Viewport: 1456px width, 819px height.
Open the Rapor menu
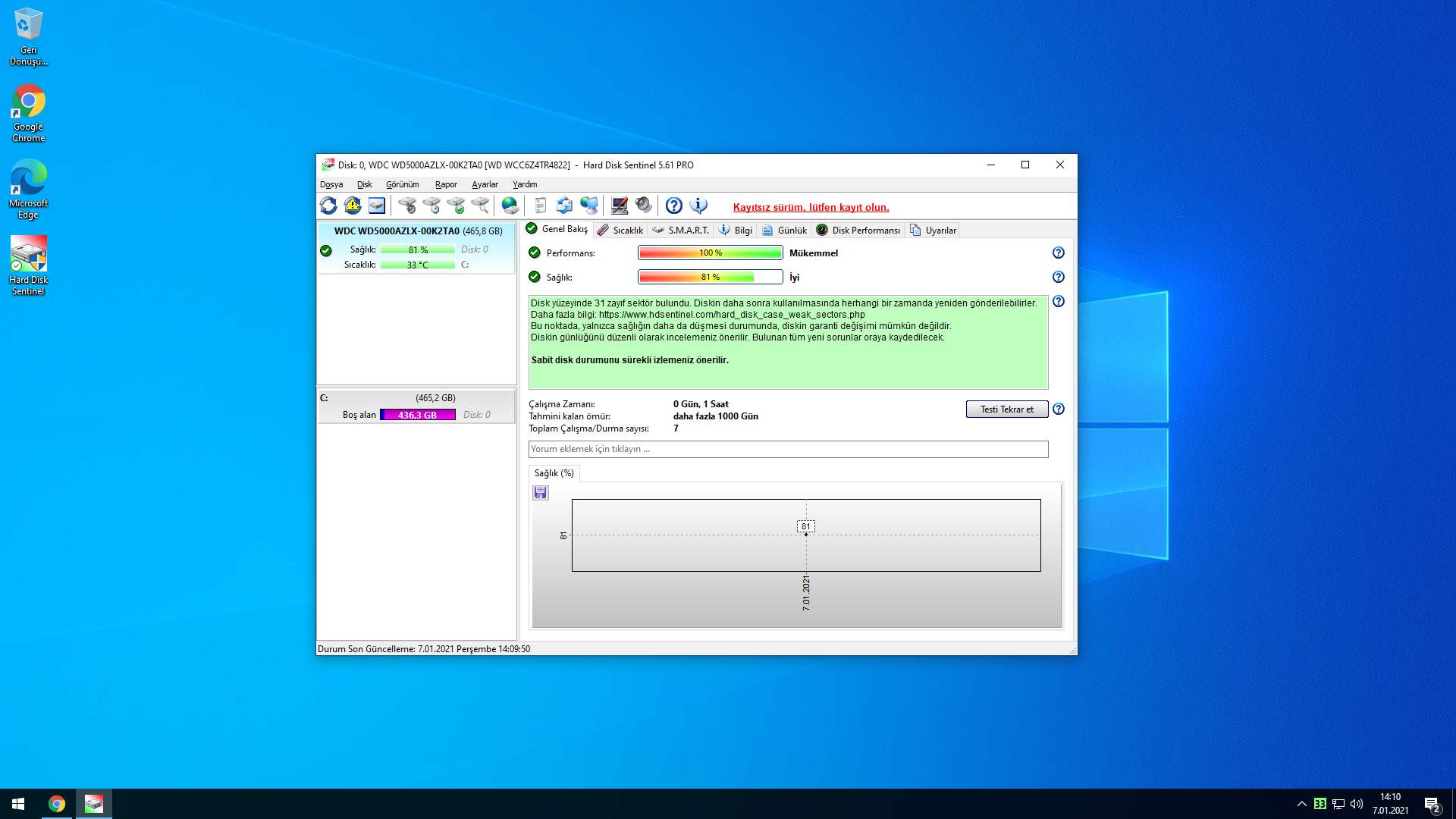pyautogui.click(x=446, y=184)
